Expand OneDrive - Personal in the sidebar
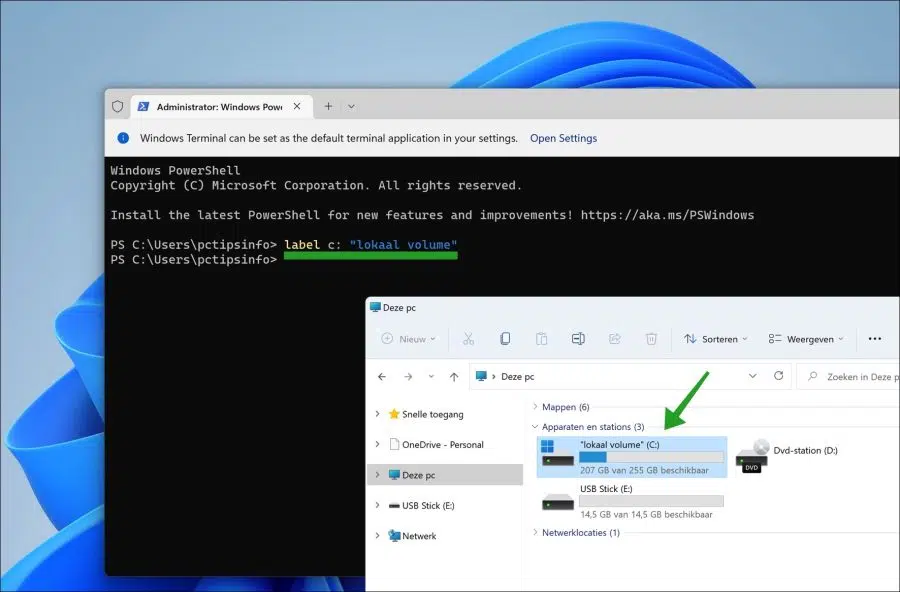 point(377,444)
